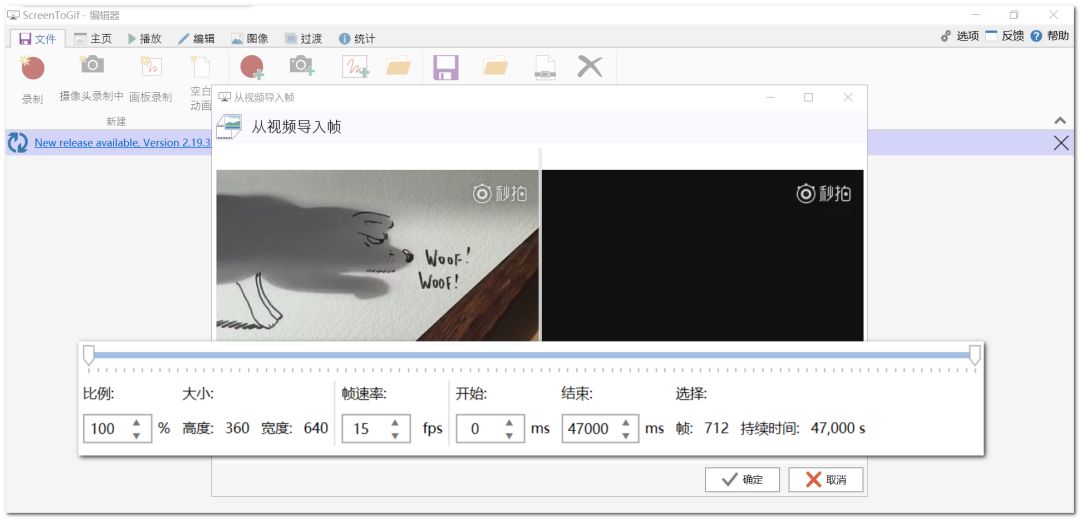Dismiss the new release notification bar
The width and height of the screenshot is (1080, 519).
tap(1061, 142)
